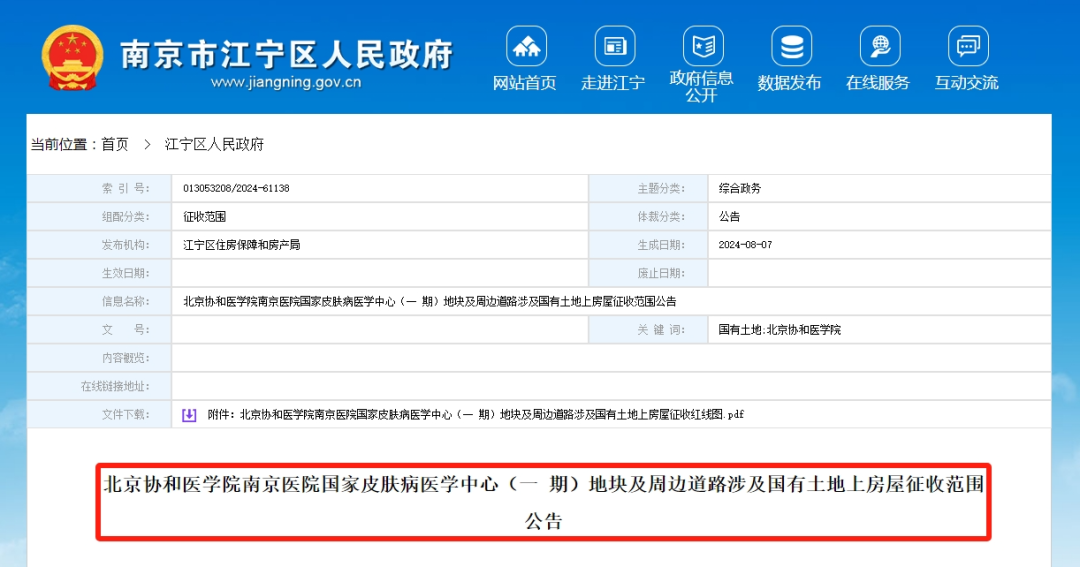
Task: Download the 征收红线图.pdf attachment
Action: tap(475, 415)
